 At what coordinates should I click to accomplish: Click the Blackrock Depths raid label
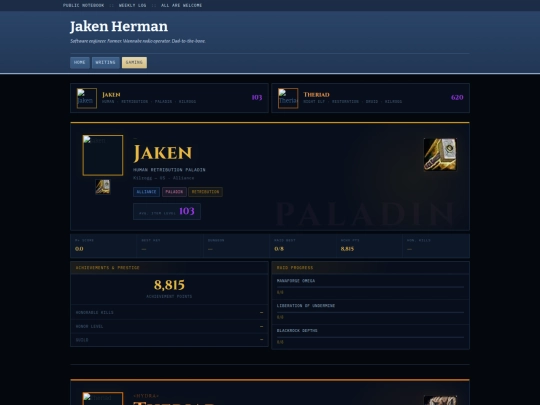click(297, 330)
